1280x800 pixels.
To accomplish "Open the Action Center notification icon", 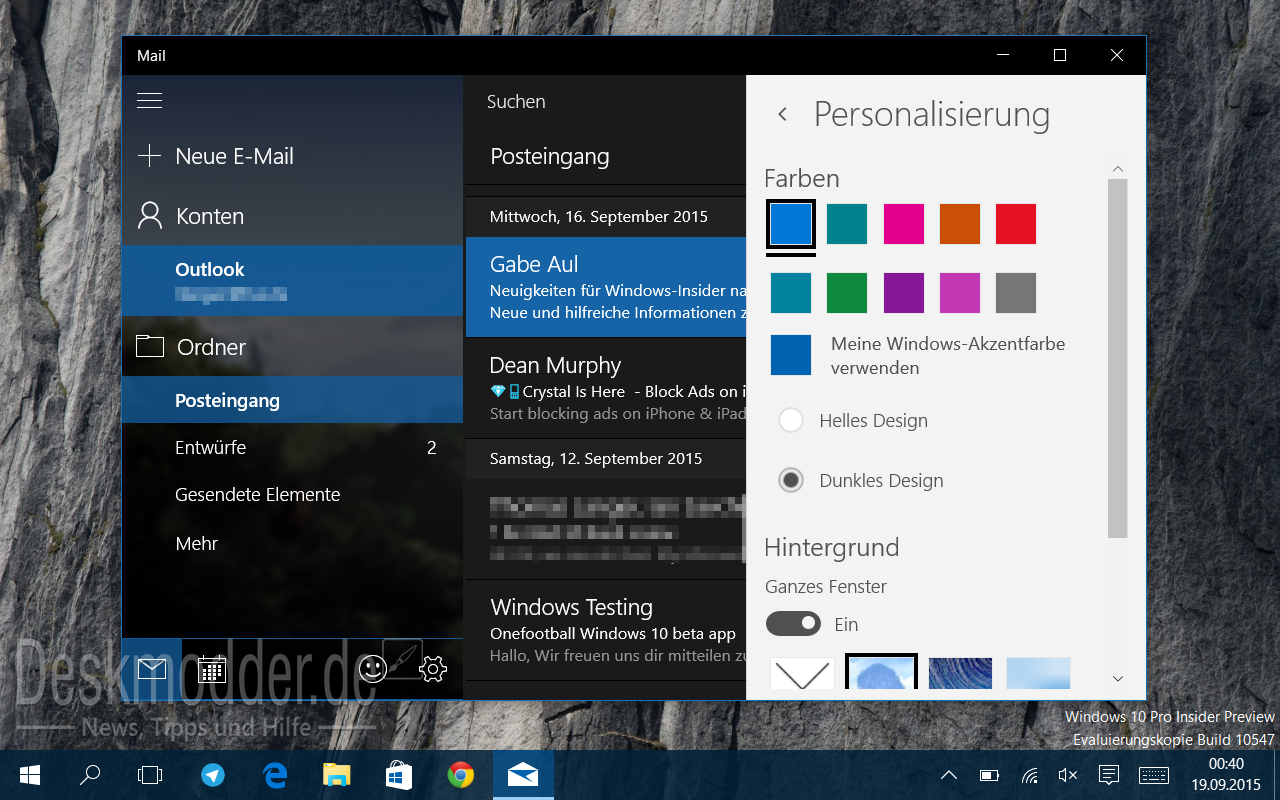I will (1108, 775).
